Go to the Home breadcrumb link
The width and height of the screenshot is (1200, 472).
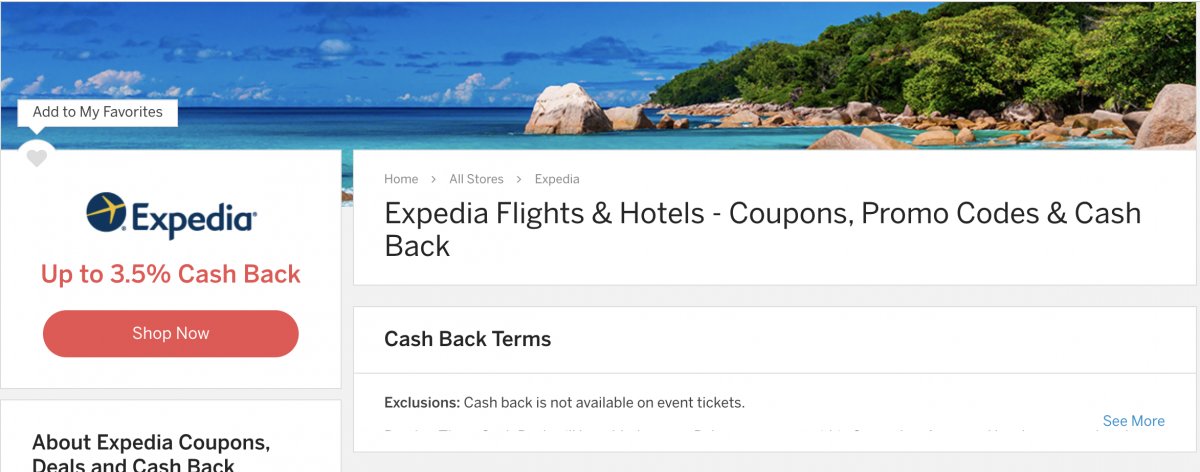tap(401, 179)
